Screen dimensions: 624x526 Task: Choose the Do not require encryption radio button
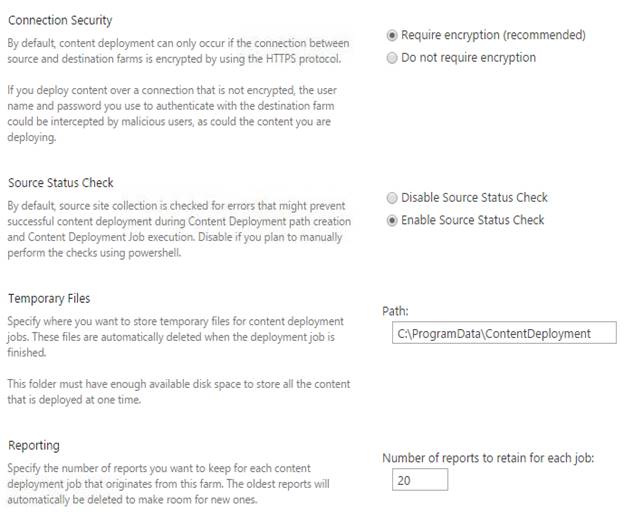coord(392,58)
